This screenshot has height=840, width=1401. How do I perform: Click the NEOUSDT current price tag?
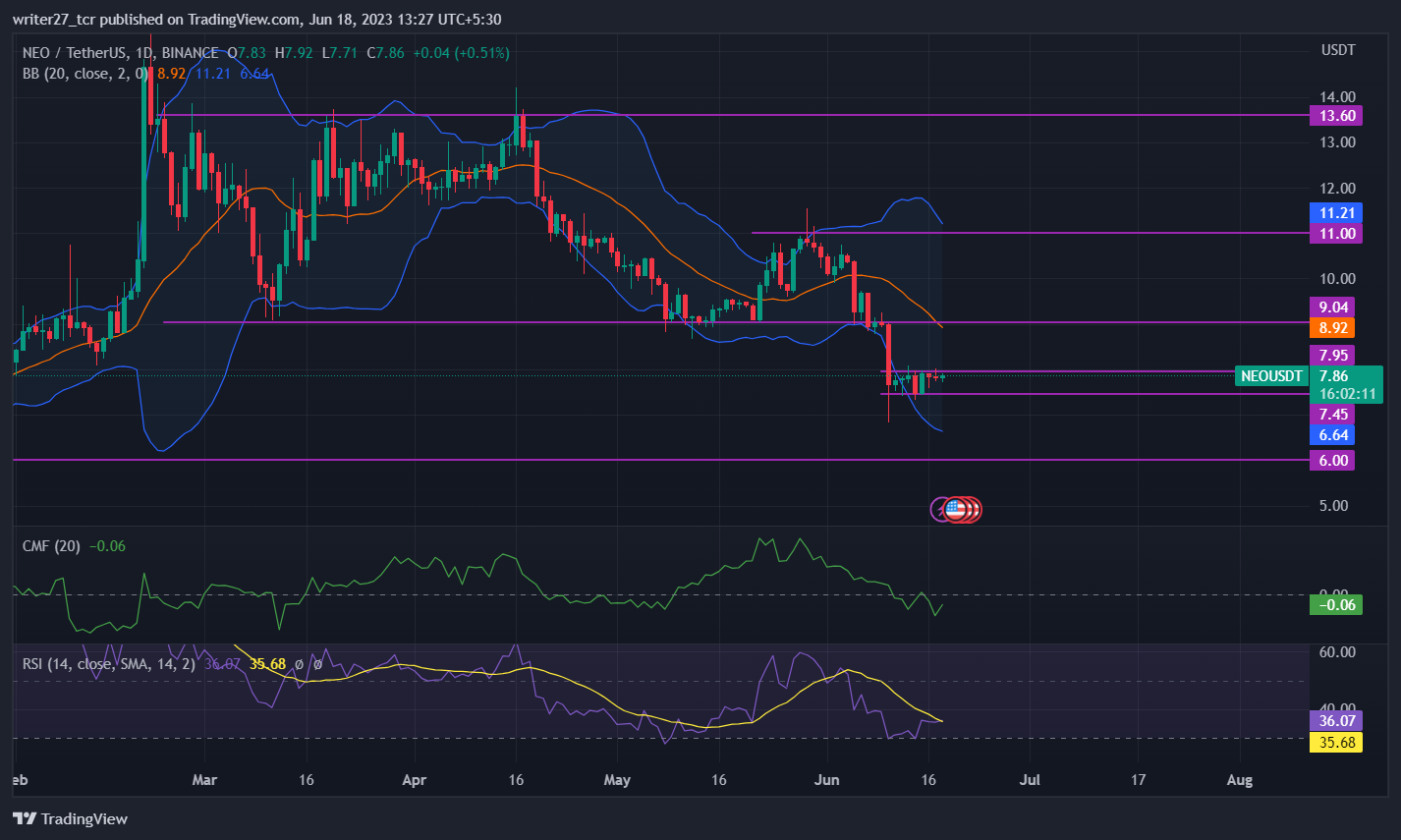click(x=1271, y=376)
